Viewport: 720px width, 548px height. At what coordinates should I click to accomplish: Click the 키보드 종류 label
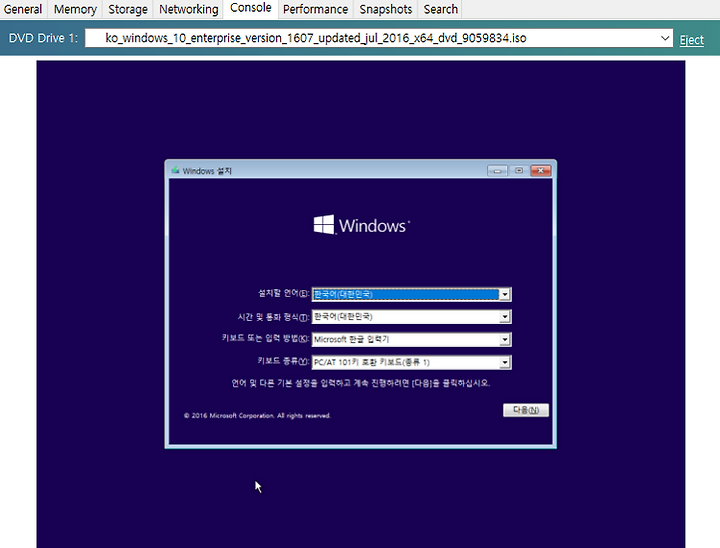coord(283,361)
